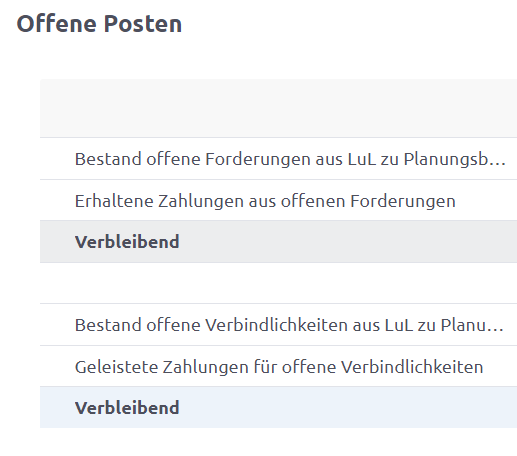This screenshot has height=456, width=517.
Task: Click the indent cell left of Geleistete Zahlungen
Action: click(x=57, y=366)
